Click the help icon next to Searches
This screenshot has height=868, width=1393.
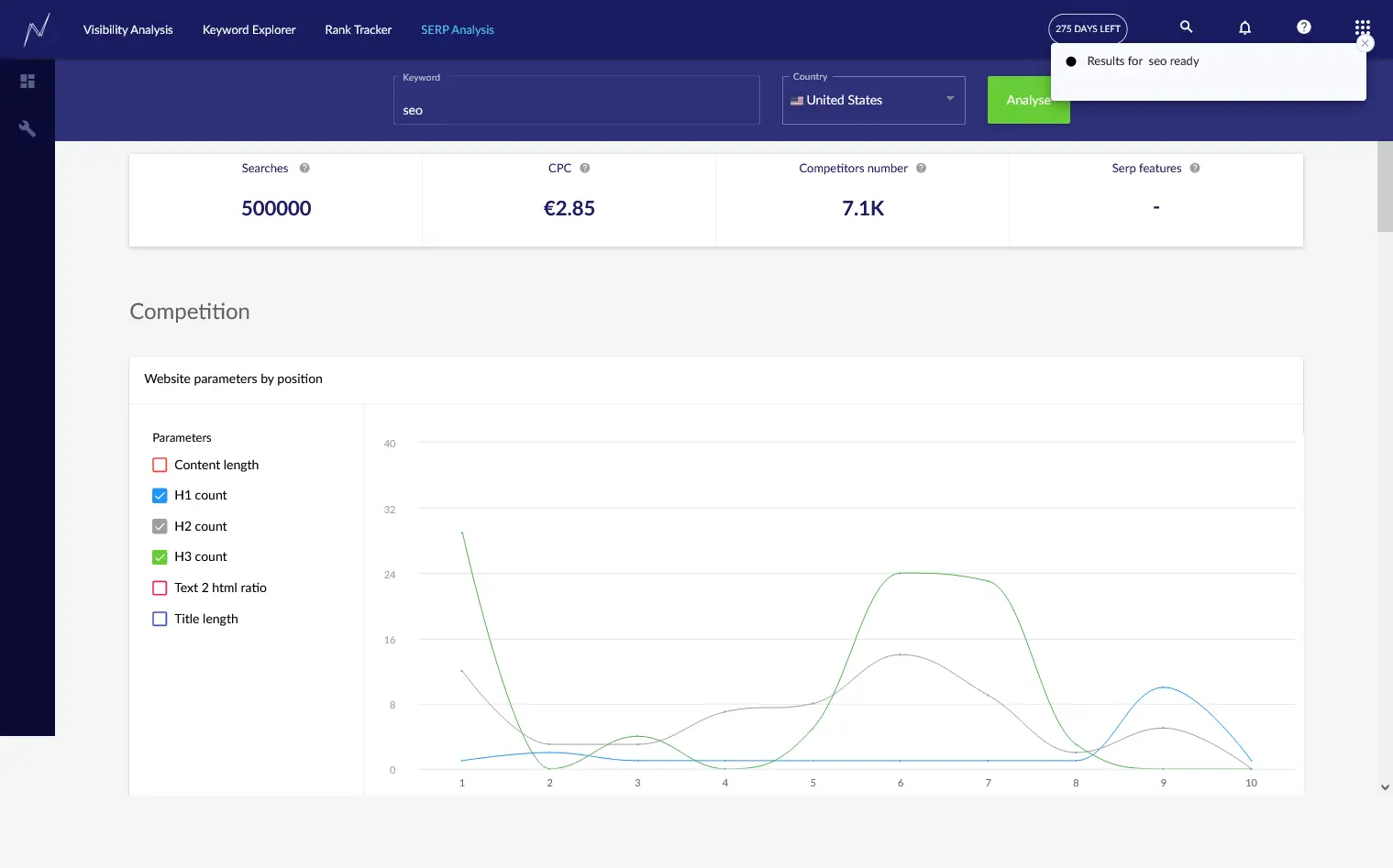(x=304, y=169)
